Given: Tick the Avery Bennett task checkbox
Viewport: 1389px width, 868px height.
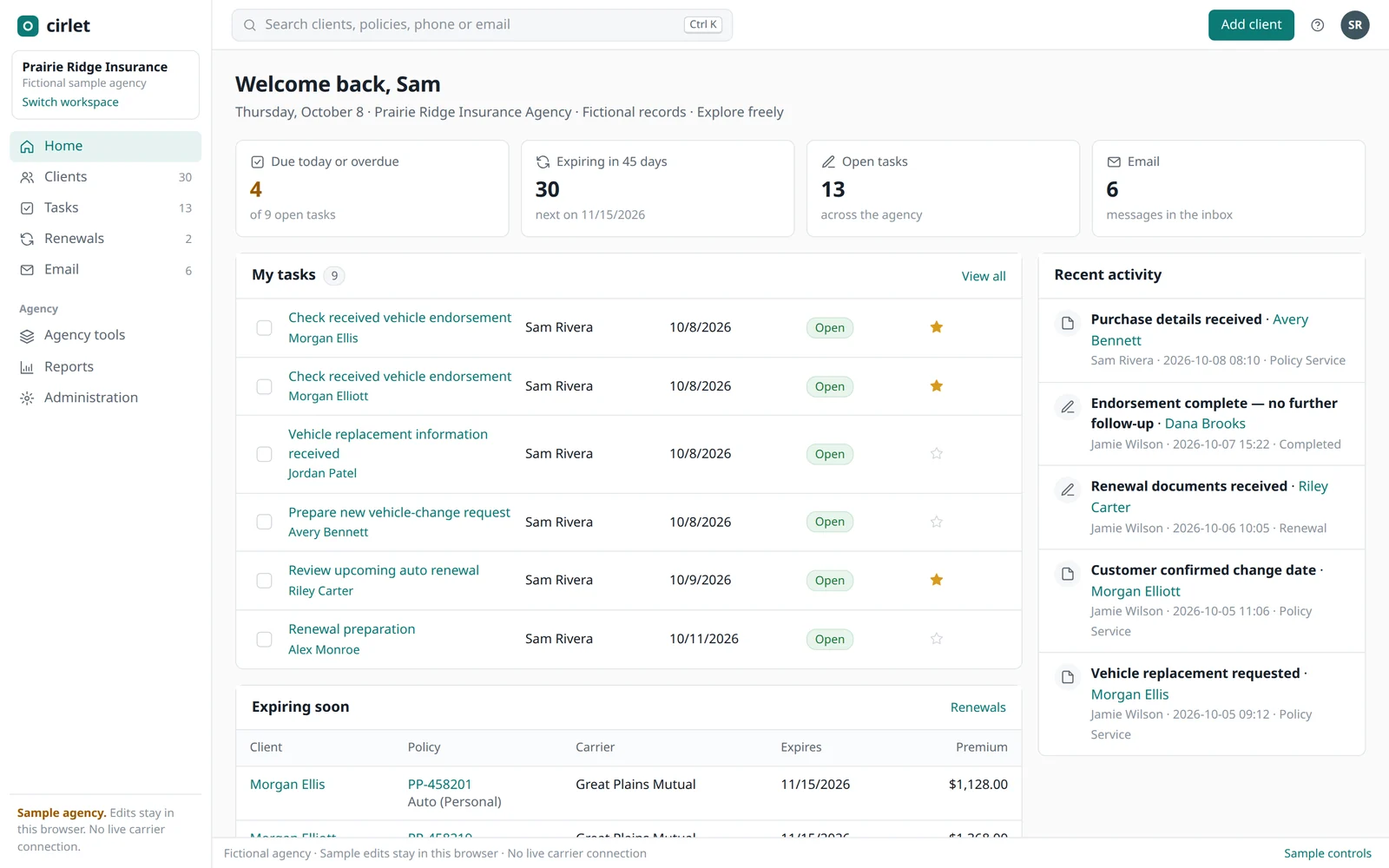Looking at the screenshot, I should click(264, 522).
